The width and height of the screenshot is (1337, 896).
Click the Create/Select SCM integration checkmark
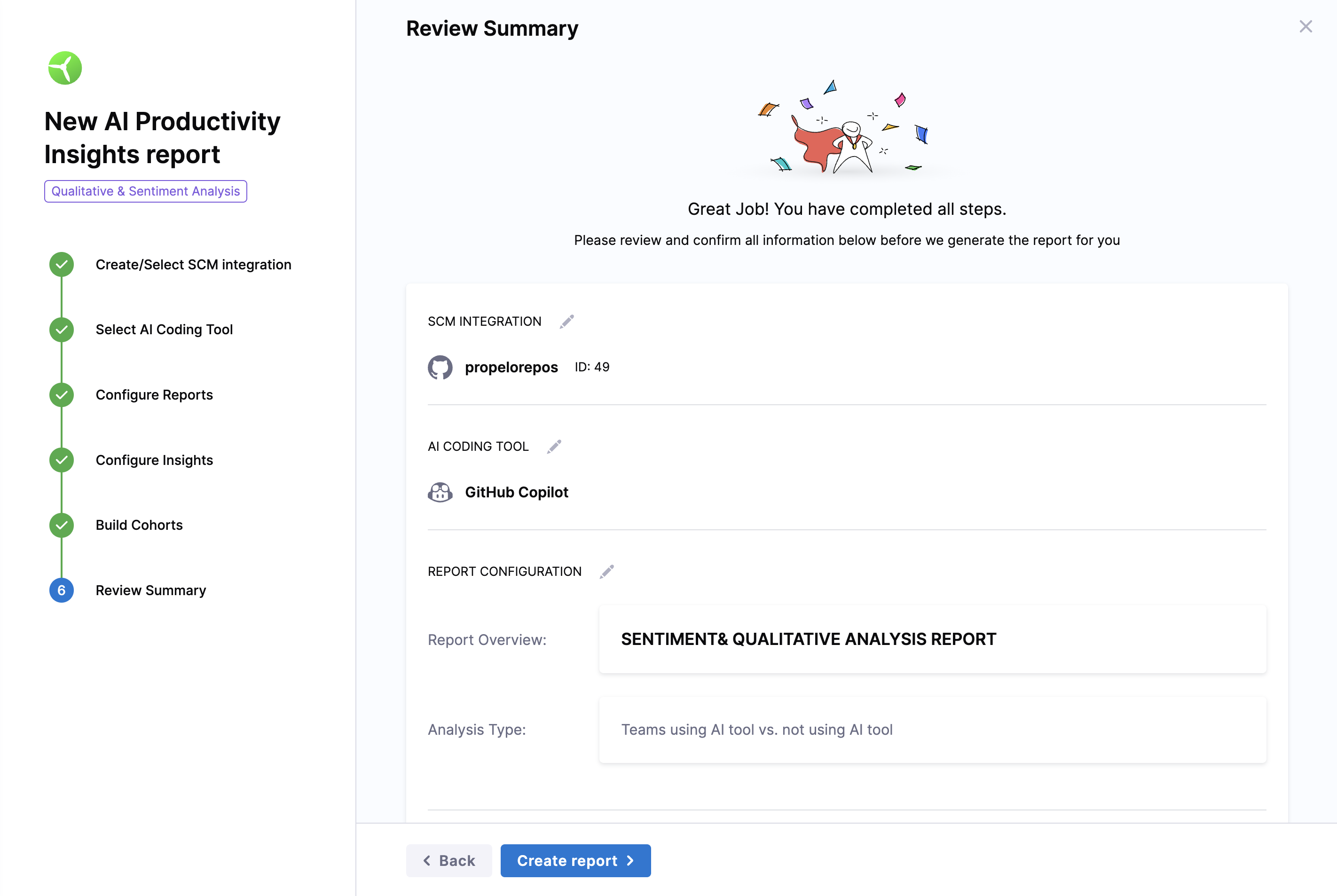click(62, 265)
